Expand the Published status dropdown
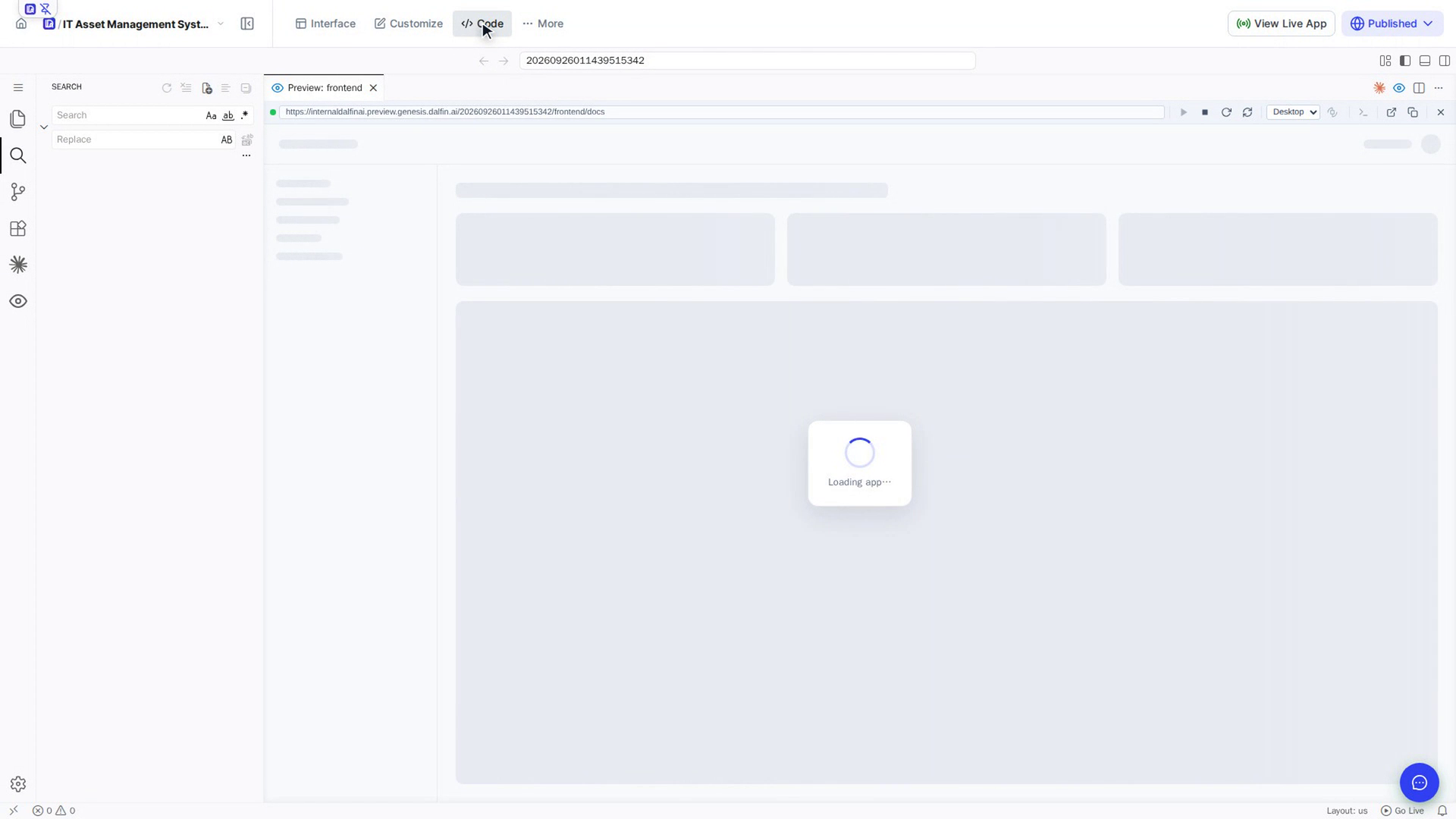Image resolution: width=1456 pixels, height=819 pixels. pyautogui.click(x=1392, y=24)
